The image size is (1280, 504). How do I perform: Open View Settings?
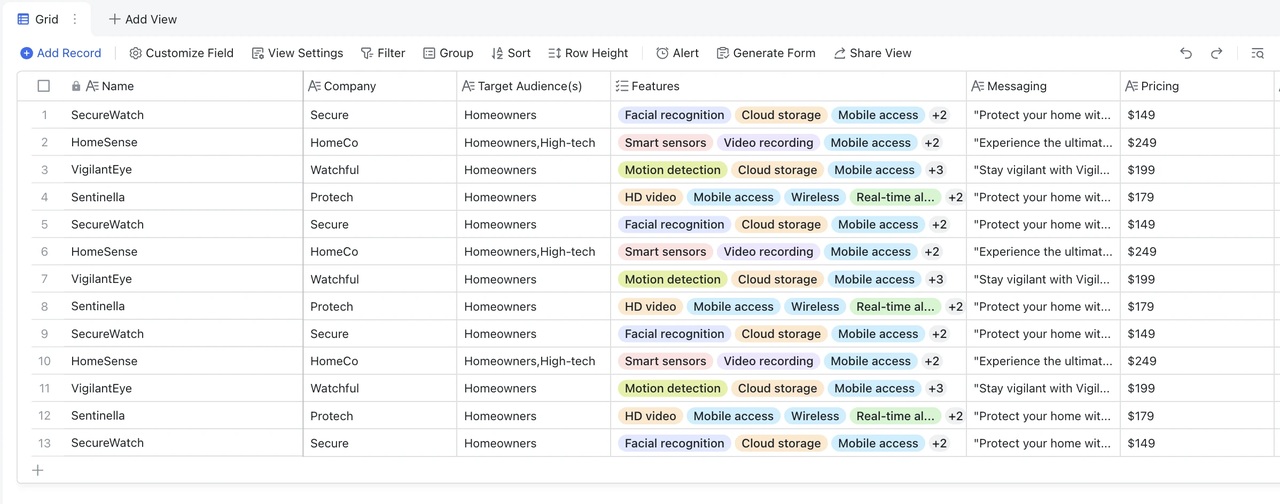click(x=297, y=53)
